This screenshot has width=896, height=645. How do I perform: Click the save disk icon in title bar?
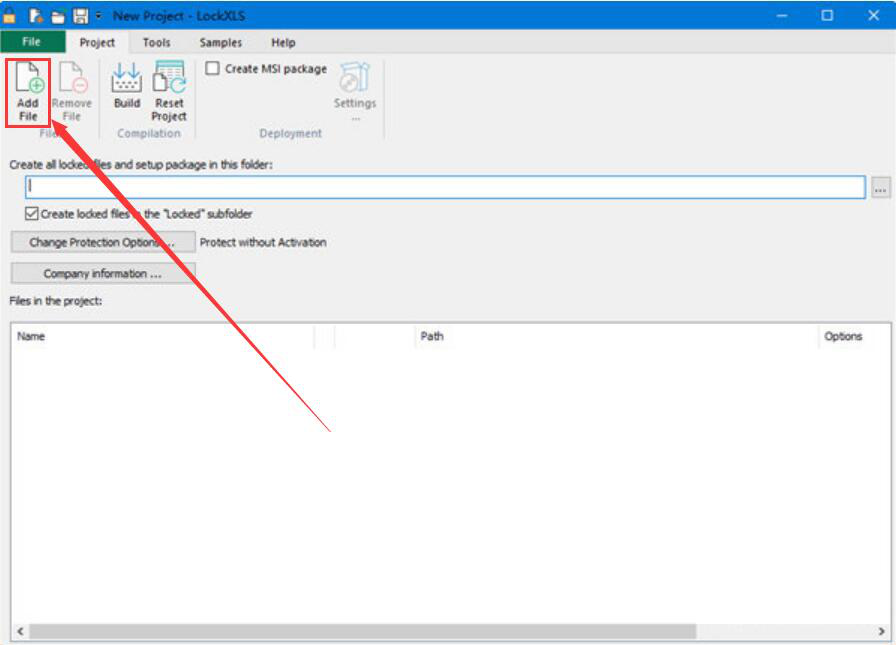click(81, 15)
